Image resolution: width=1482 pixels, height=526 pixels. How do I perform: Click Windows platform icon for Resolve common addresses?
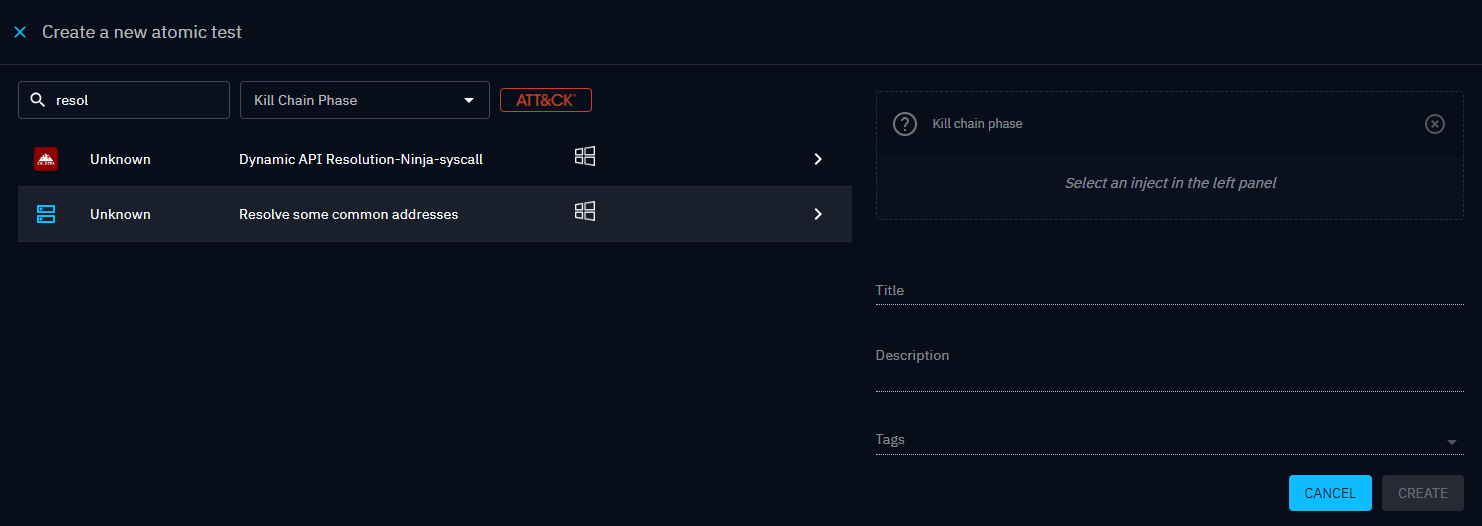[585, 211]
